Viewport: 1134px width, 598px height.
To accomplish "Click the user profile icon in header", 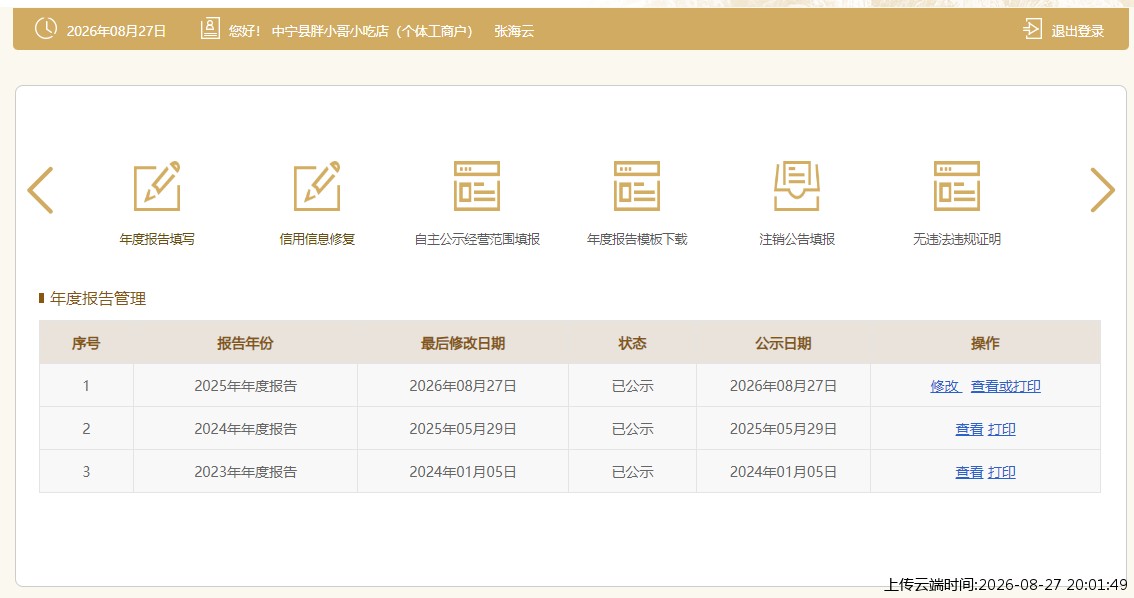I will coord(210,29).
